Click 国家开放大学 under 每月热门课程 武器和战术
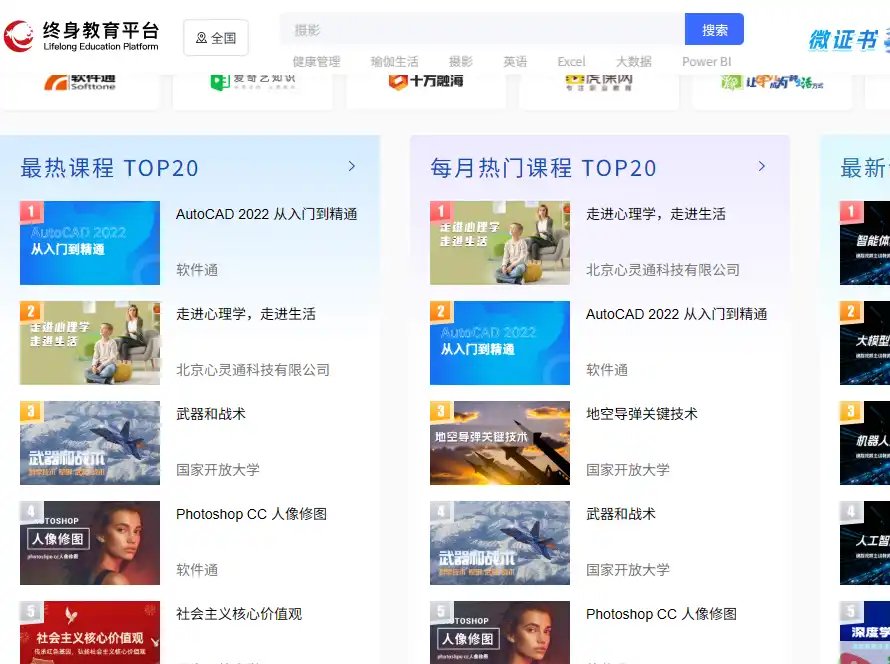 [x=628, y=570]
